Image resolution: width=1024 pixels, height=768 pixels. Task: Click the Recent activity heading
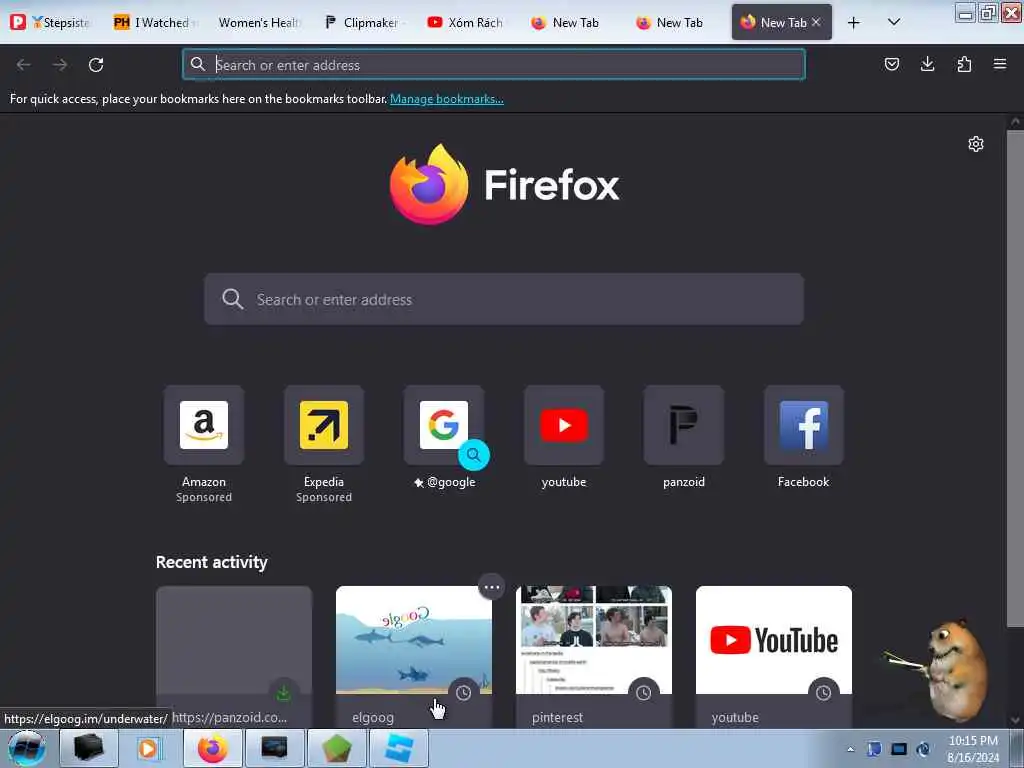[212, 562]
